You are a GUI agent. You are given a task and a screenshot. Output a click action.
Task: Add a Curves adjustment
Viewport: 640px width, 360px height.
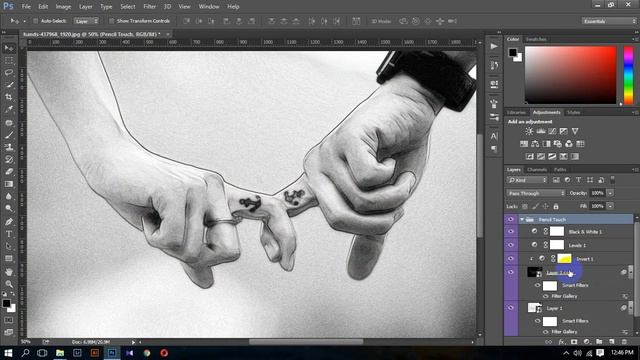click(x=552, y=131)
